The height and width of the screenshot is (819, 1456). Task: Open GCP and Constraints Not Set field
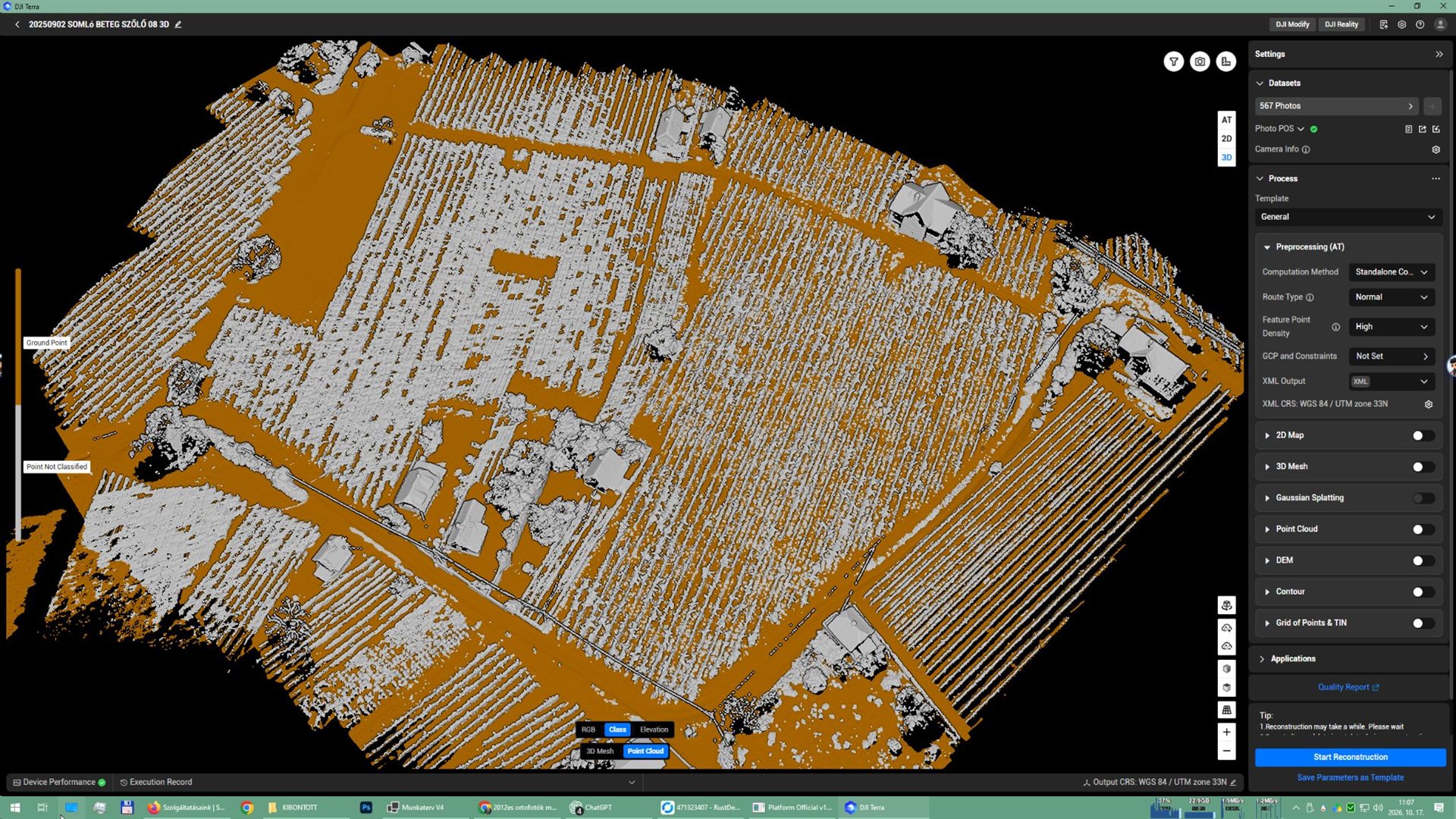click(1392, 356)
